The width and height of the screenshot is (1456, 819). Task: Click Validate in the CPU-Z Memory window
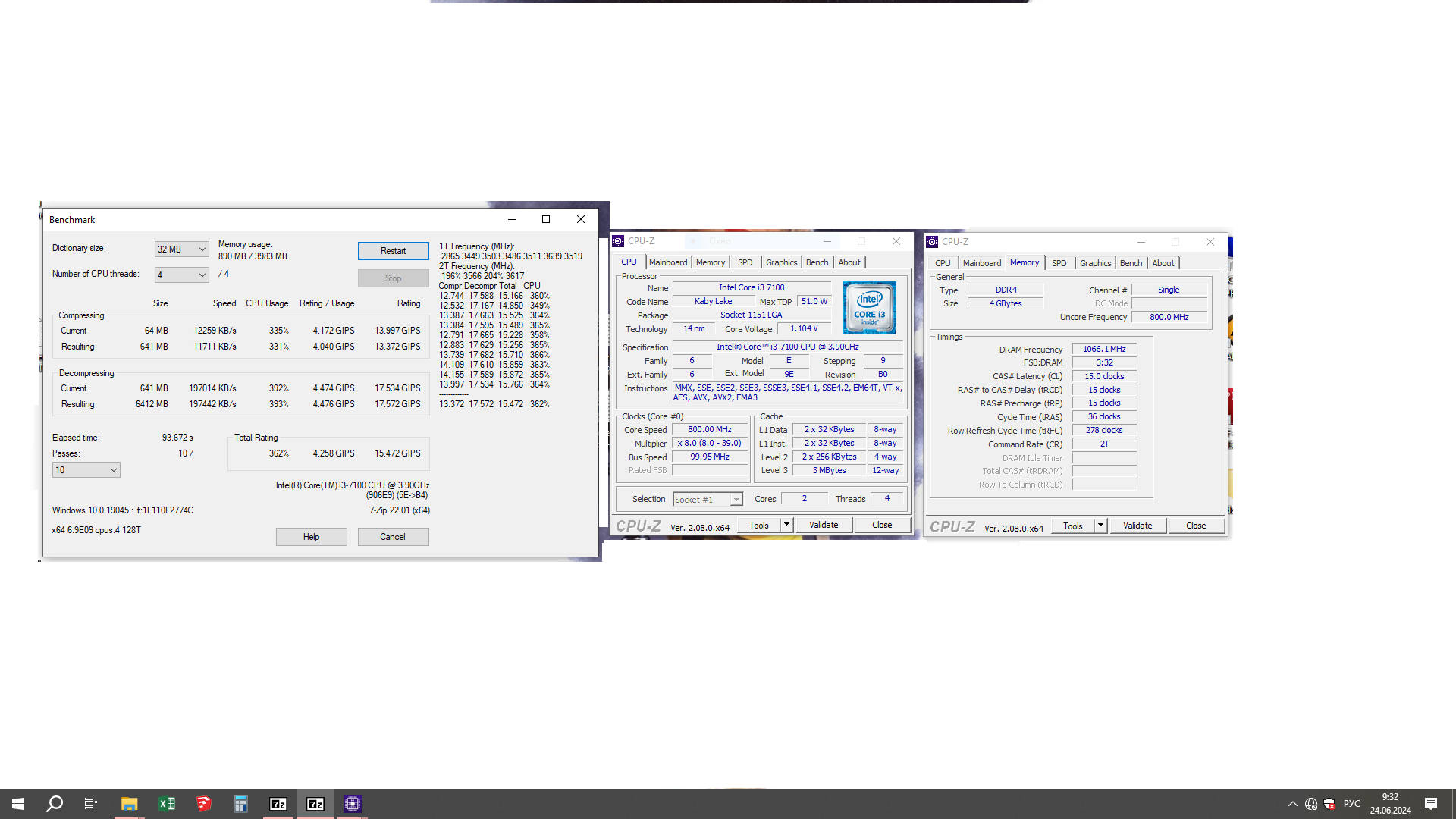click(x=1137, y=526)
